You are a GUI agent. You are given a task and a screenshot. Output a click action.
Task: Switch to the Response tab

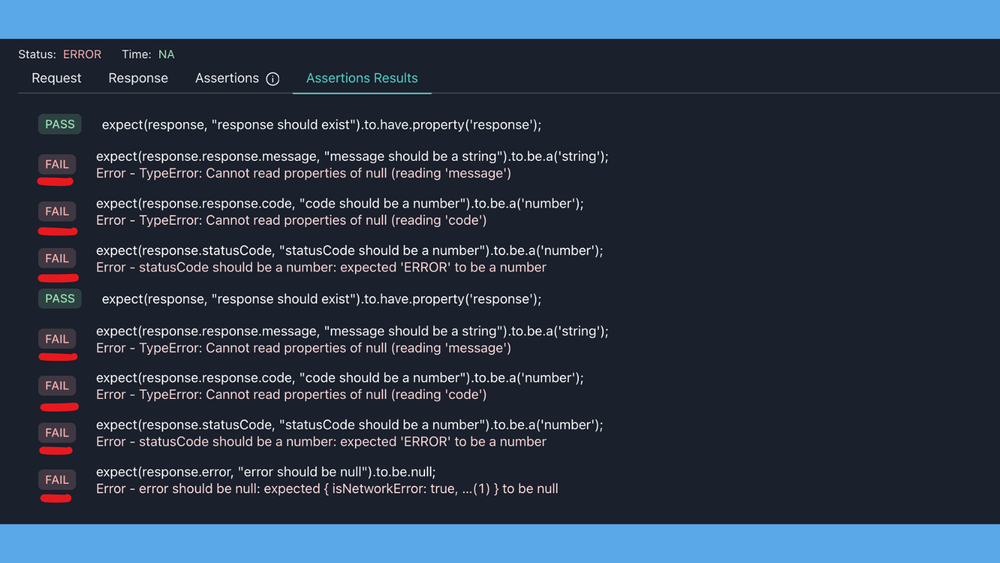click(138, 78)
